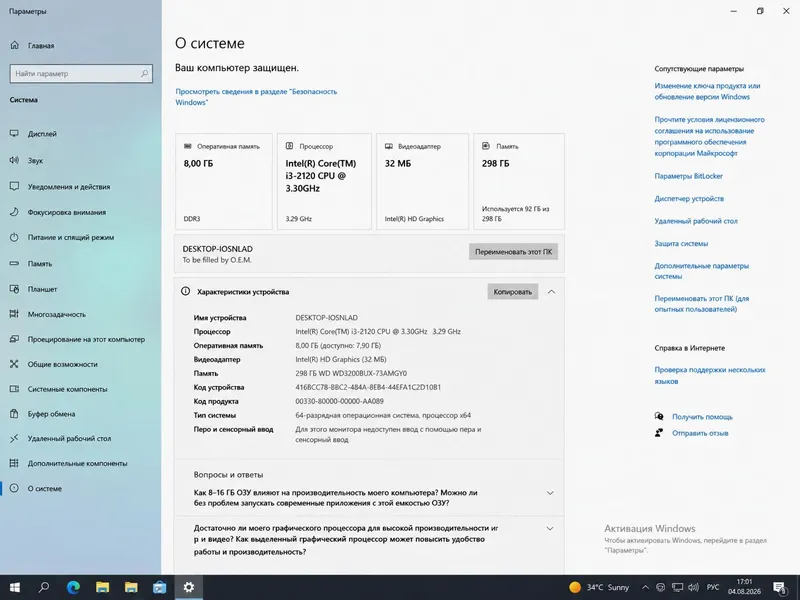This screenshot has height=600, width=800.
Task: Click the Отправить отзыв person icon
Action: tap(659, 433)
